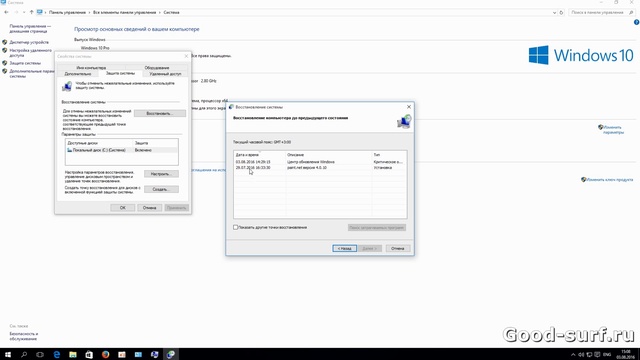640x360 pixels.
Task: Click 'Восстановить...' in System Properties
Action: click(160, 113)
